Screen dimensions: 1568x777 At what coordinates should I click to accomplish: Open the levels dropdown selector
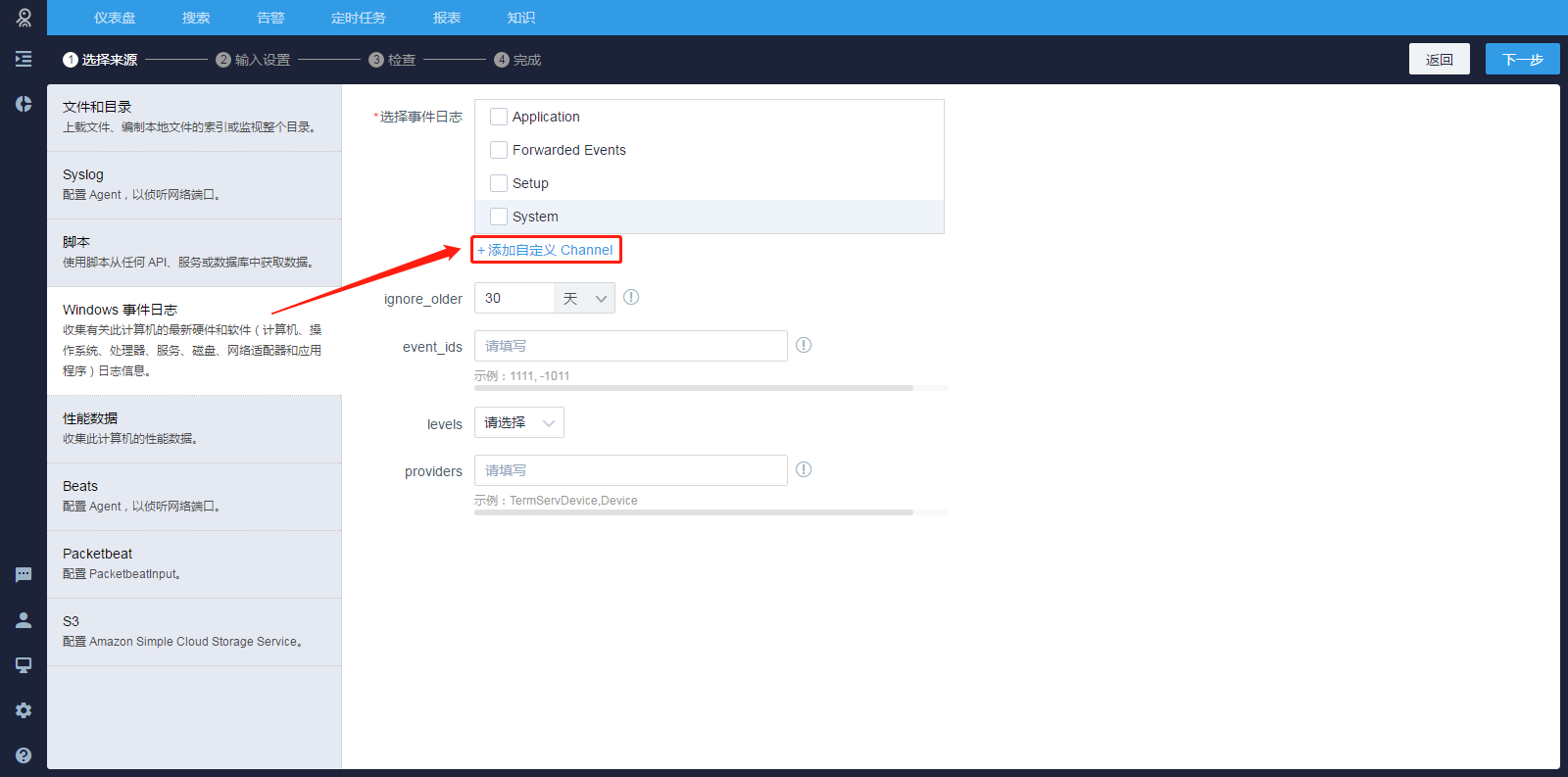pyautogui.click(x=518, y=422)
